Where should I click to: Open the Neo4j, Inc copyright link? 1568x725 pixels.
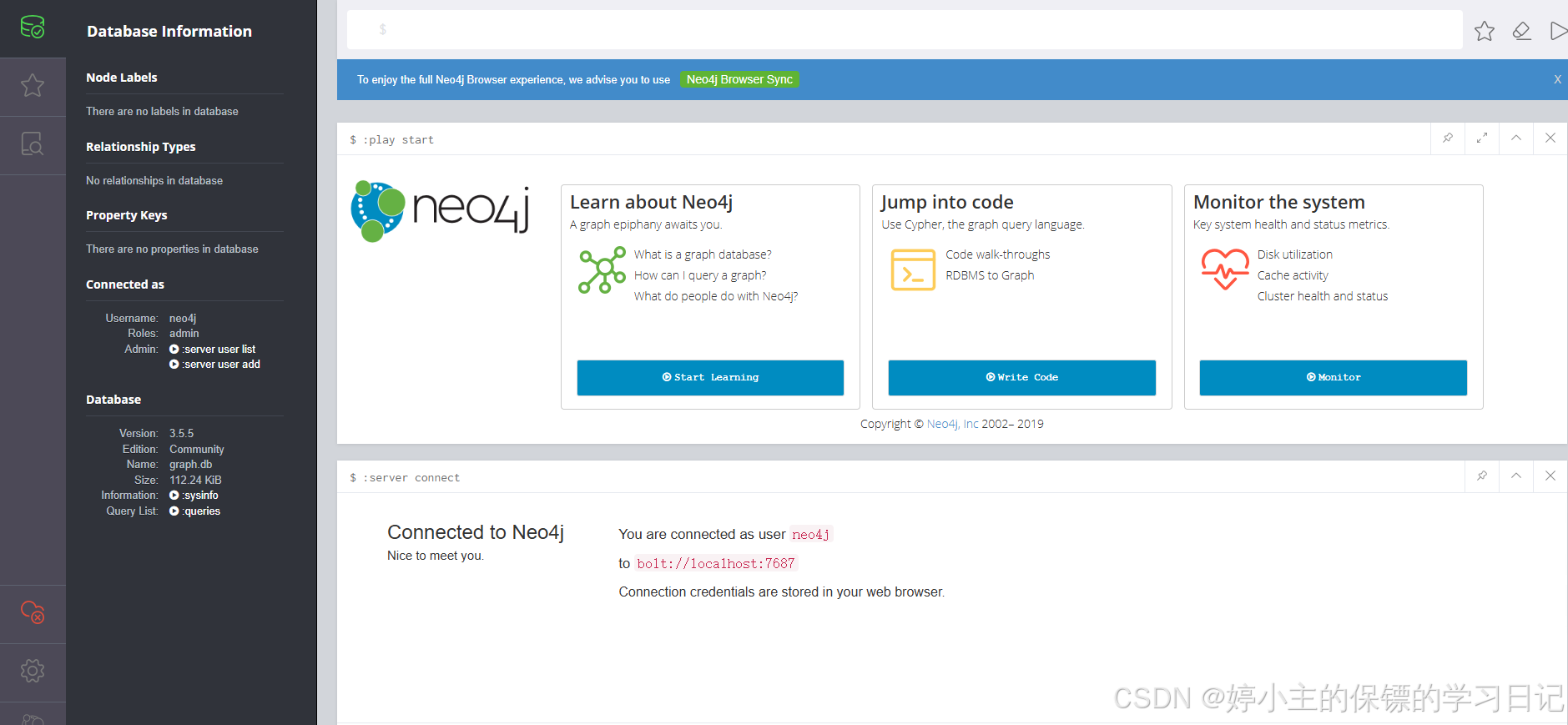pos(952,424)
